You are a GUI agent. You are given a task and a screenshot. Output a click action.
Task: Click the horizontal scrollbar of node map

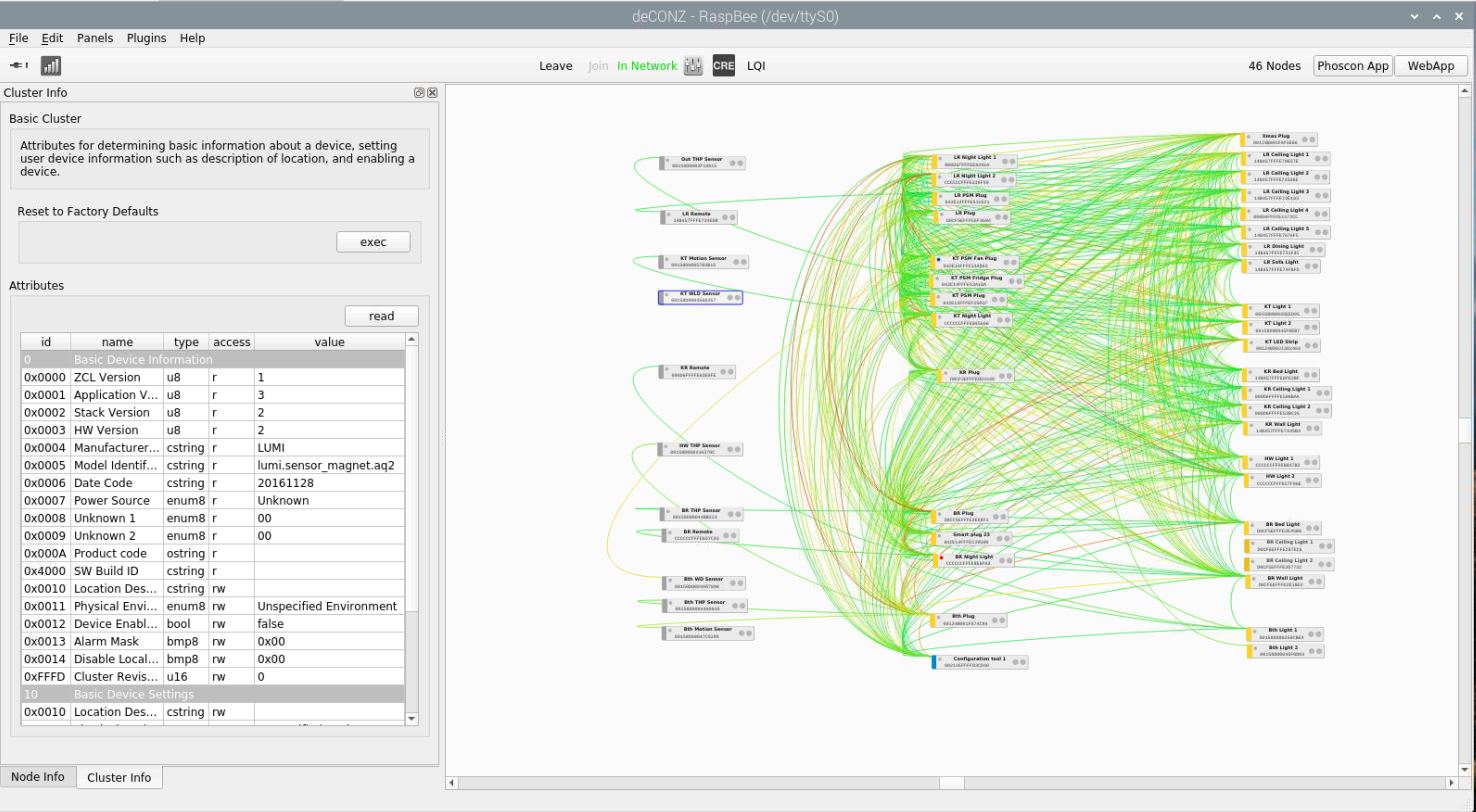(951, 783)
